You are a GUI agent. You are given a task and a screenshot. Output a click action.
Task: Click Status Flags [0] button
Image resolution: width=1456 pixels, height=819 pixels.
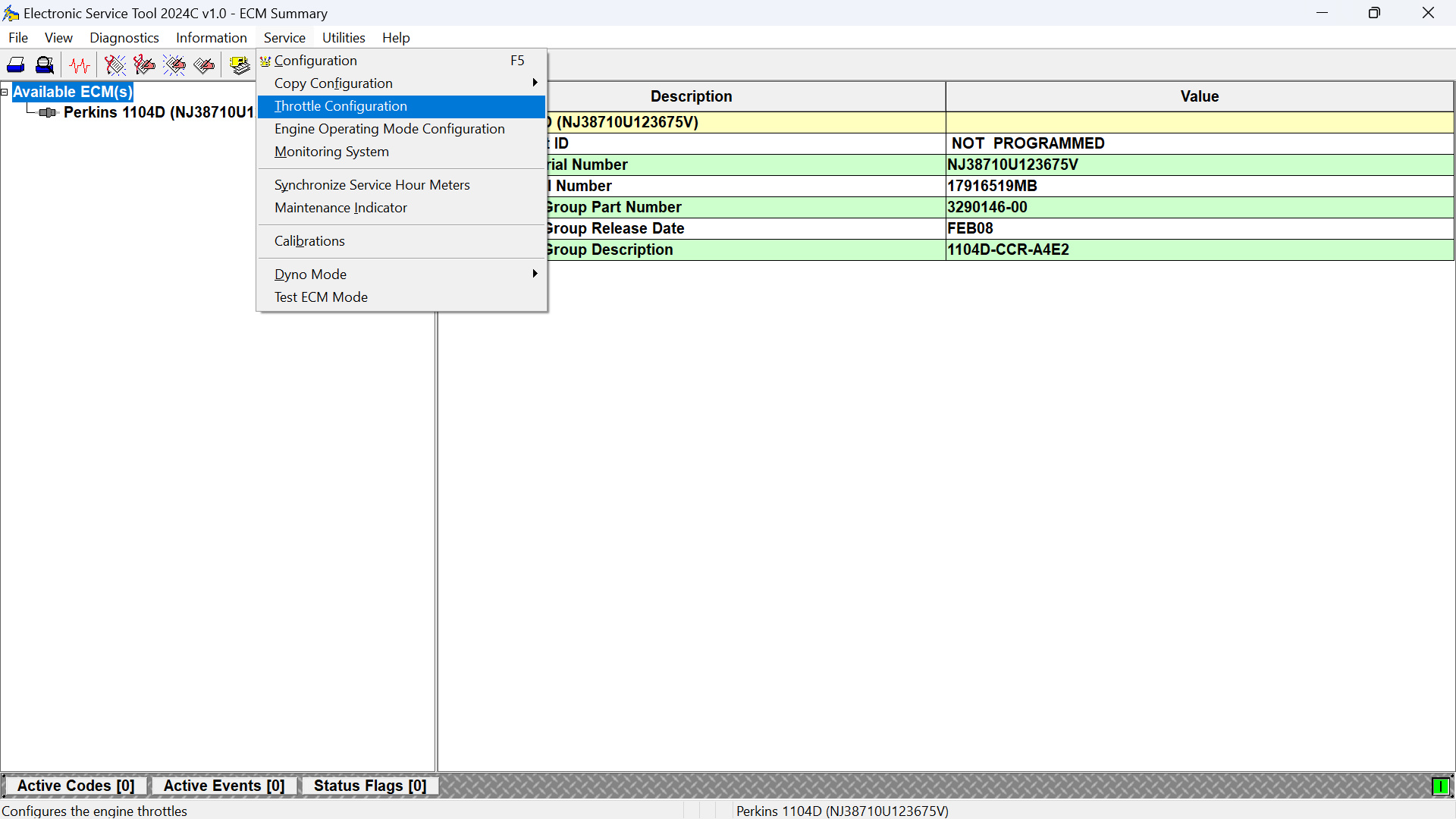(370, 786)
